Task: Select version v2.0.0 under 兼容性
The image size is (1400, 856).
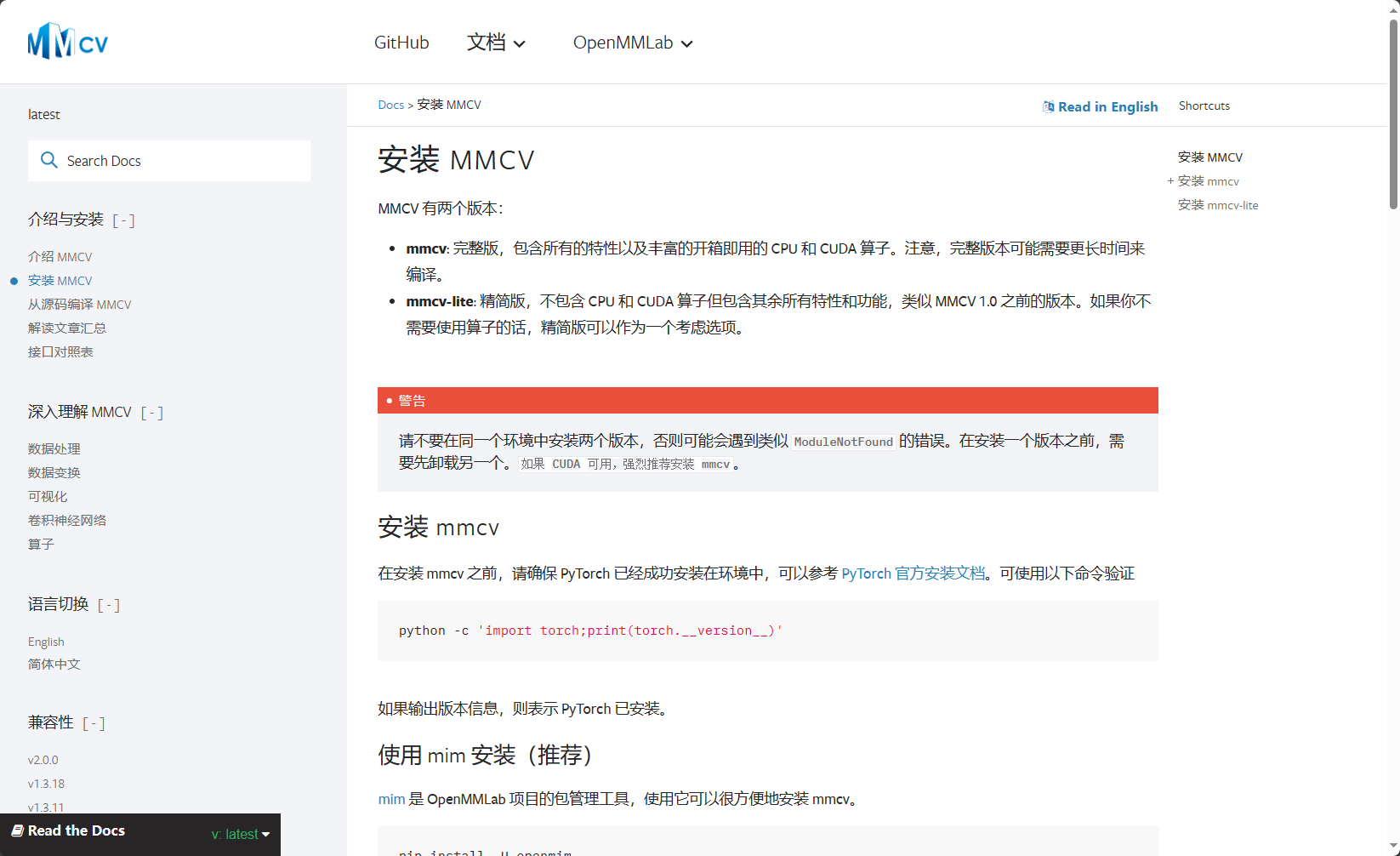Action: pos(43,759)
